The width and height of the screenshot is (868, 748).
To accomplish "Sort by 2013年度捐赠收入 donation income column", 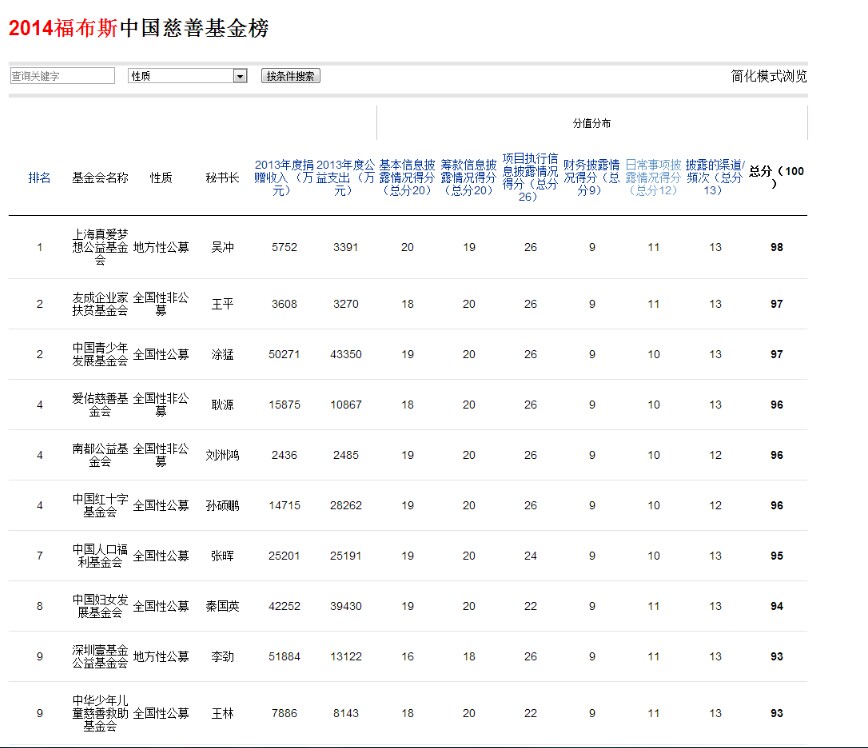I will click(283, 177).
